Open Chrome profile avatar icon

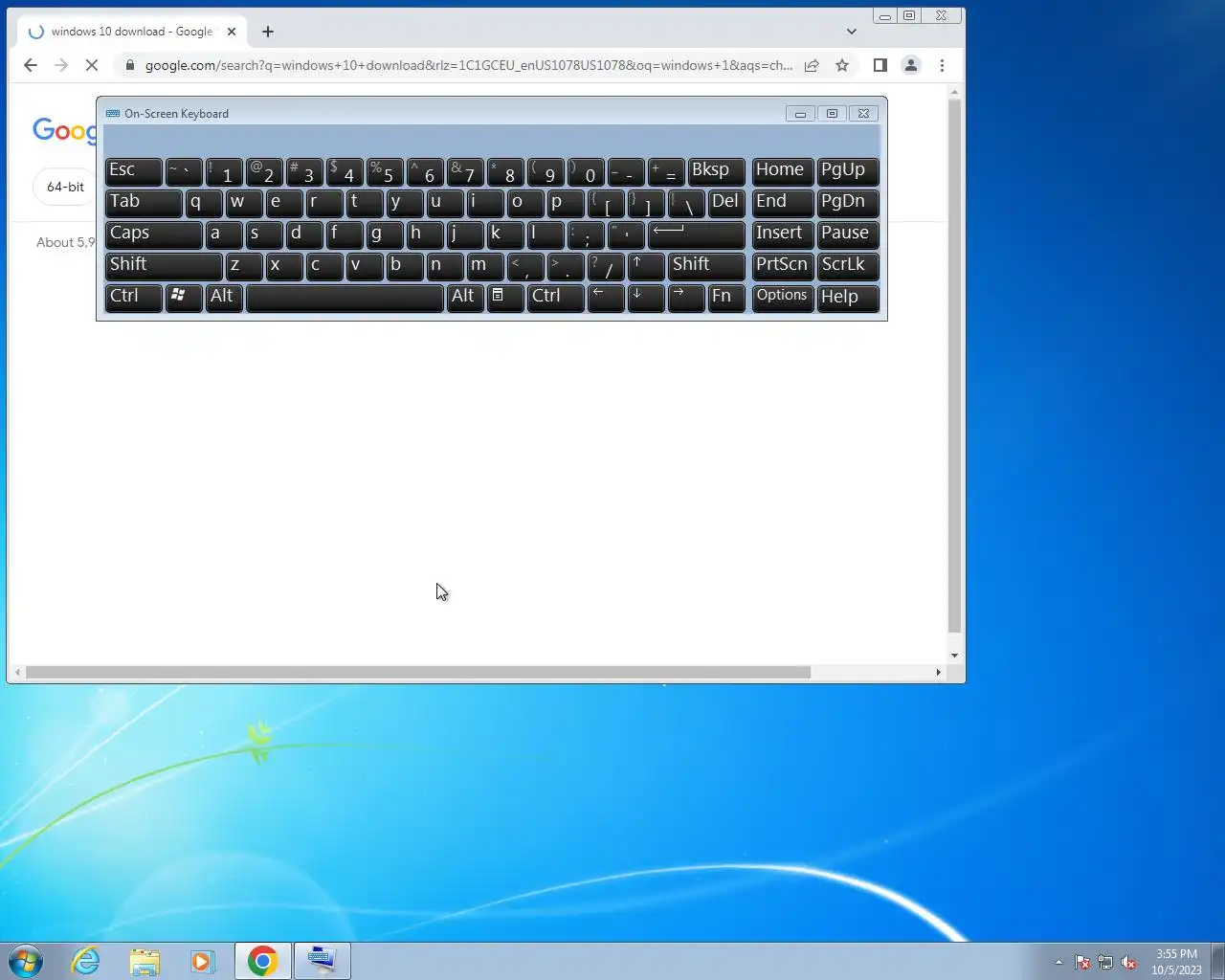coord(911,65)
